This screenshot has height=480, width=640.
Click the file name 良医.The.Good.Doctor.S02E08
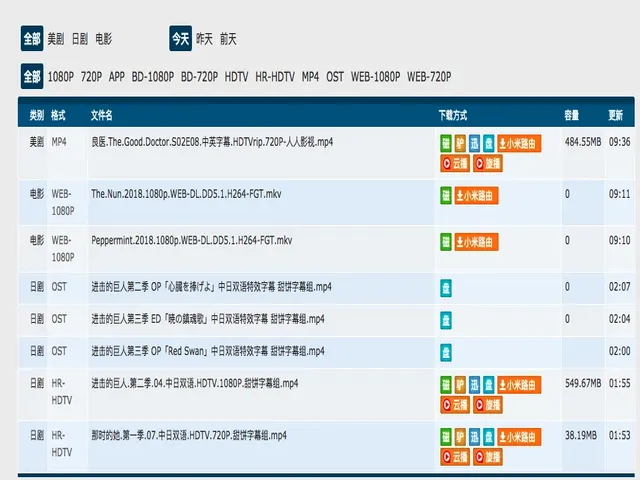(212, 142)
